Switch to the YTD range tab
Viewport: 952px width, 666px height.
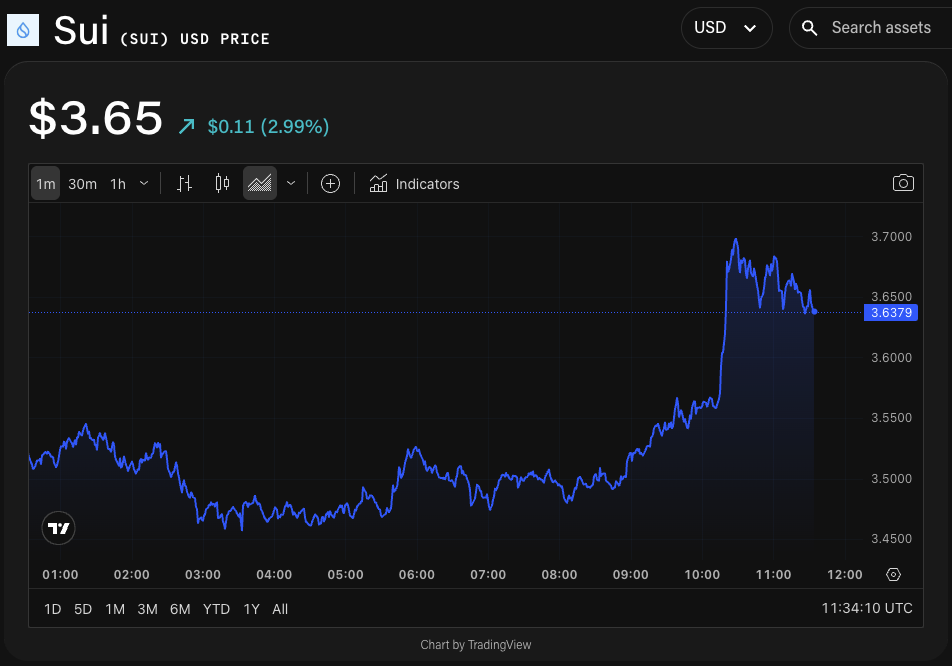coord(216,608)
